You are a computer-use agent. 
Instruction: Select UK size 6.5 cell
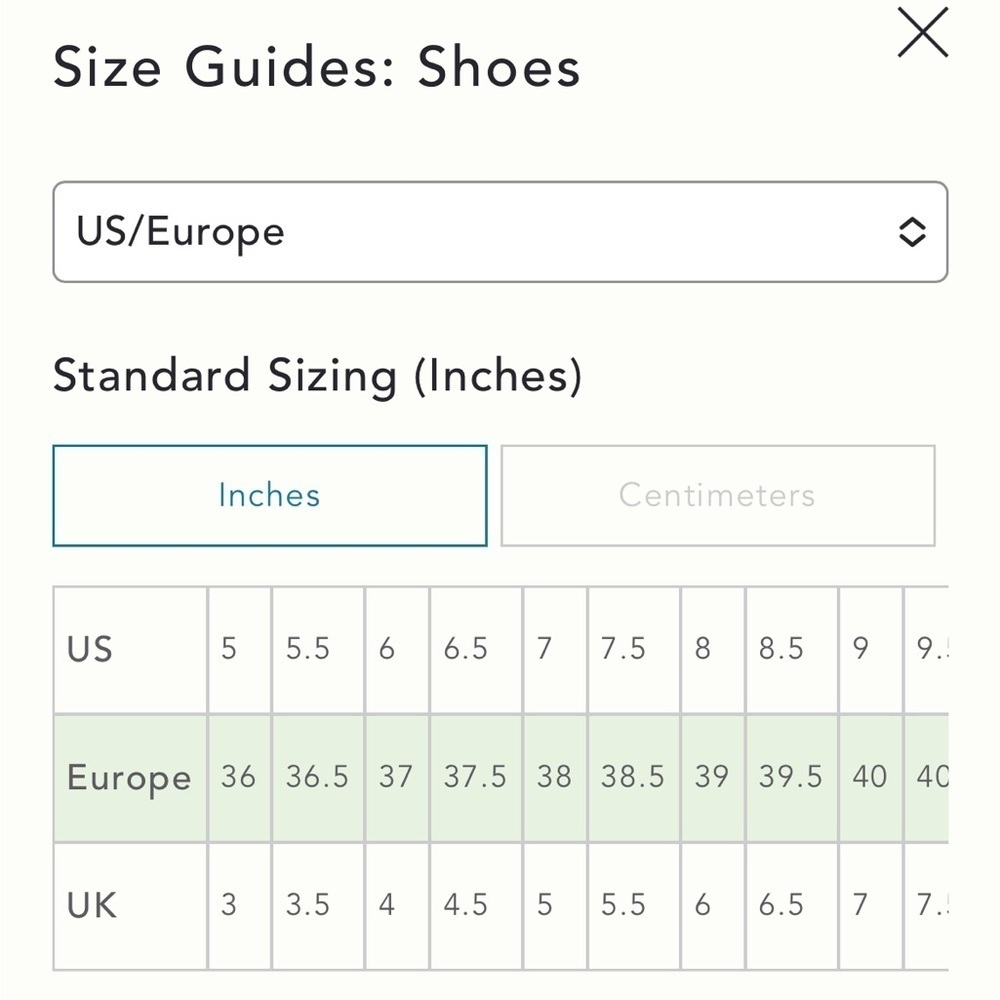click(792, 906)
